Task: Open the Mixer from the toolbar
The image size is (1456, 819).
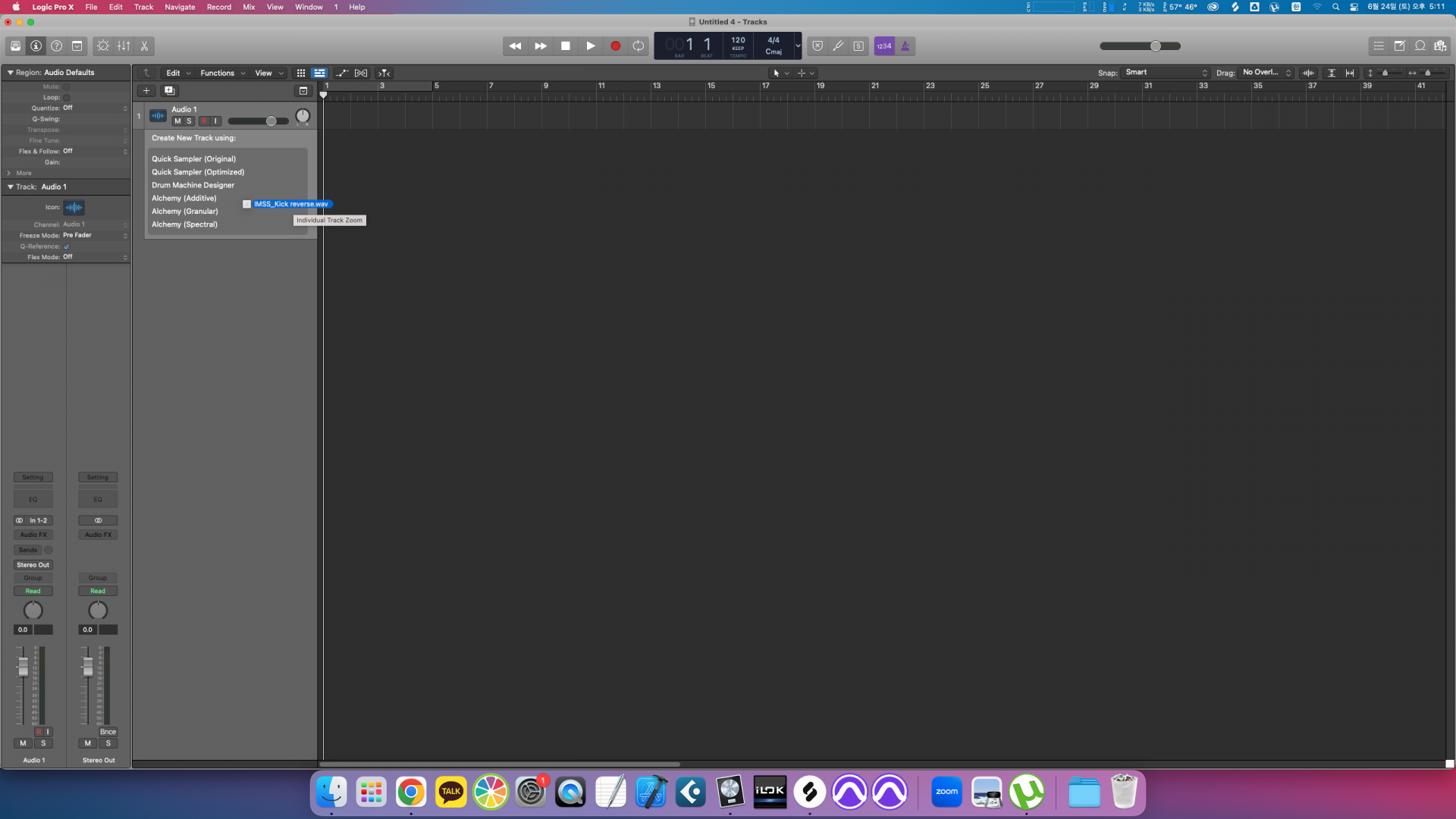Action: click(x=124, y=46)
